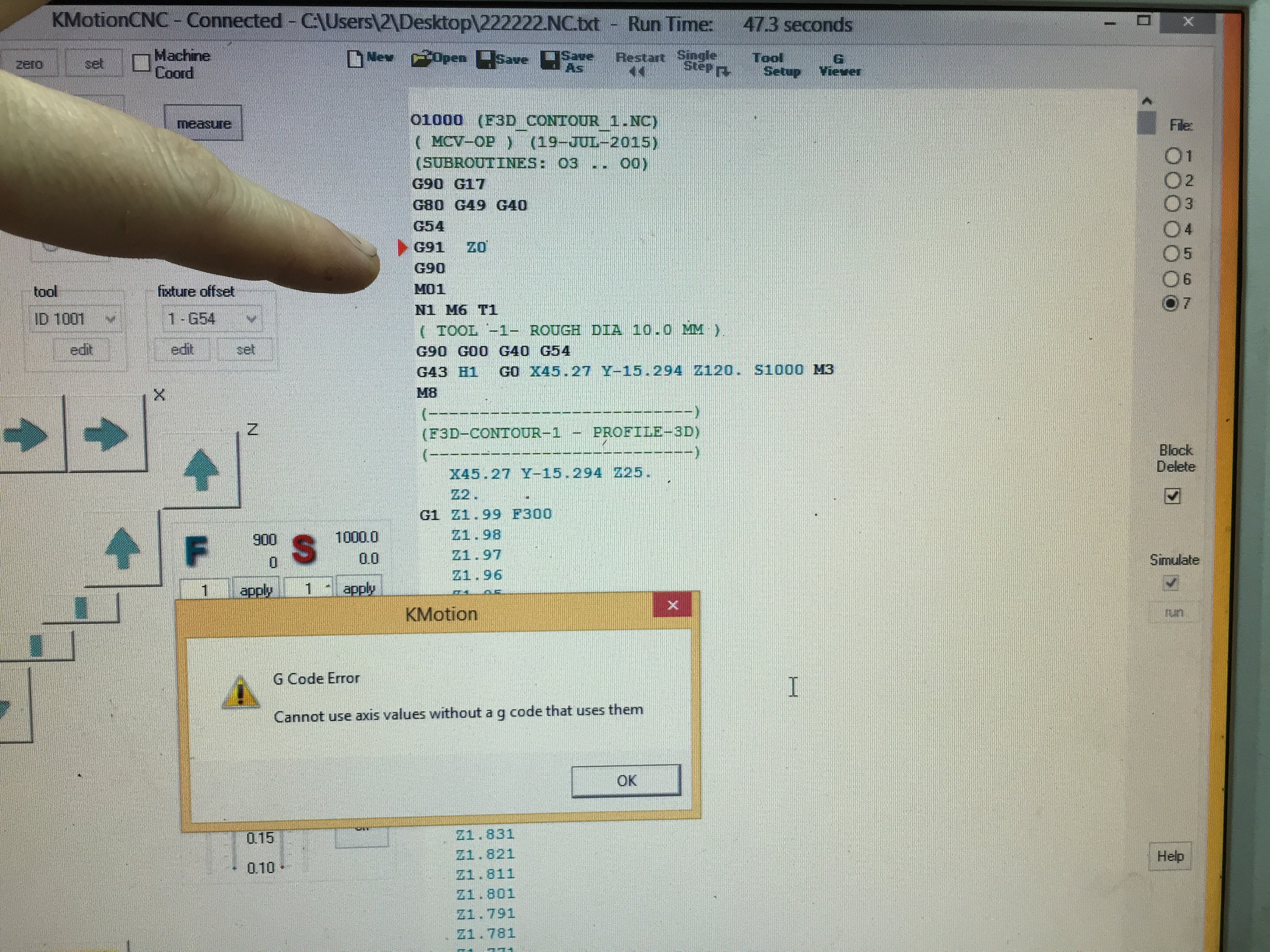Click the Save As toolbar icon
Image resolution: width=1270 pixels, height=952 pixels.
(x=551, y=60)
